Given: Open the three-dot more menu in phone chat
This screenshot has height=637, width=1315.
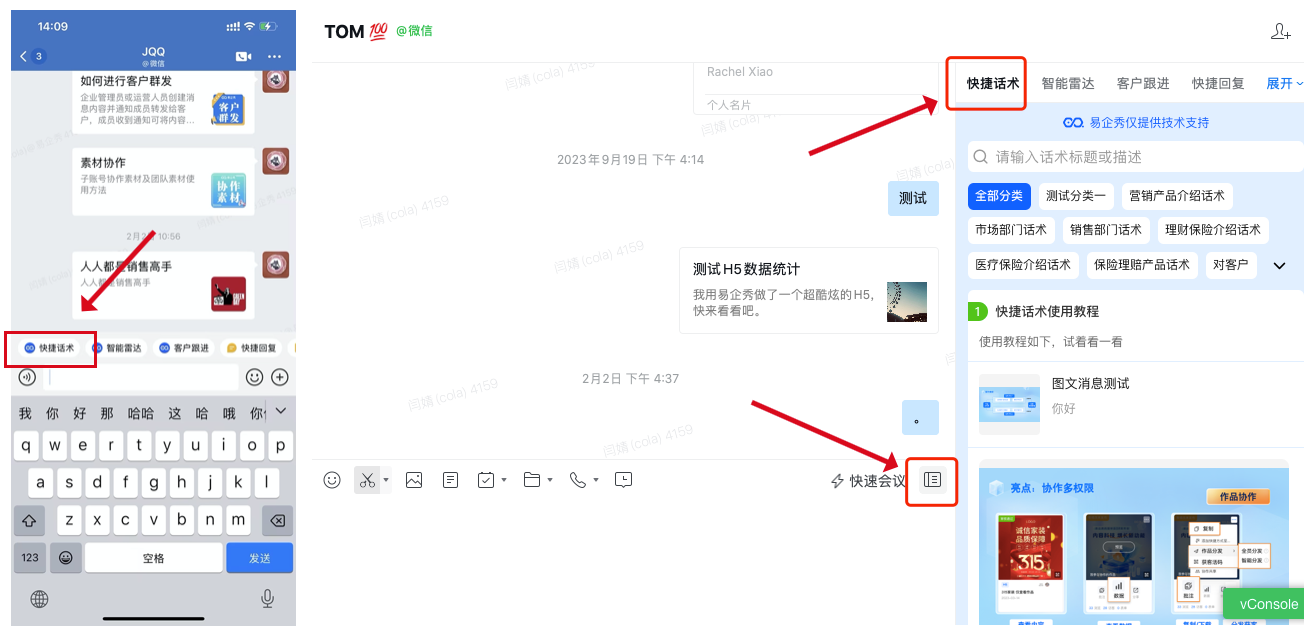Looking at the screenshot, I should [x=275, y=56].
